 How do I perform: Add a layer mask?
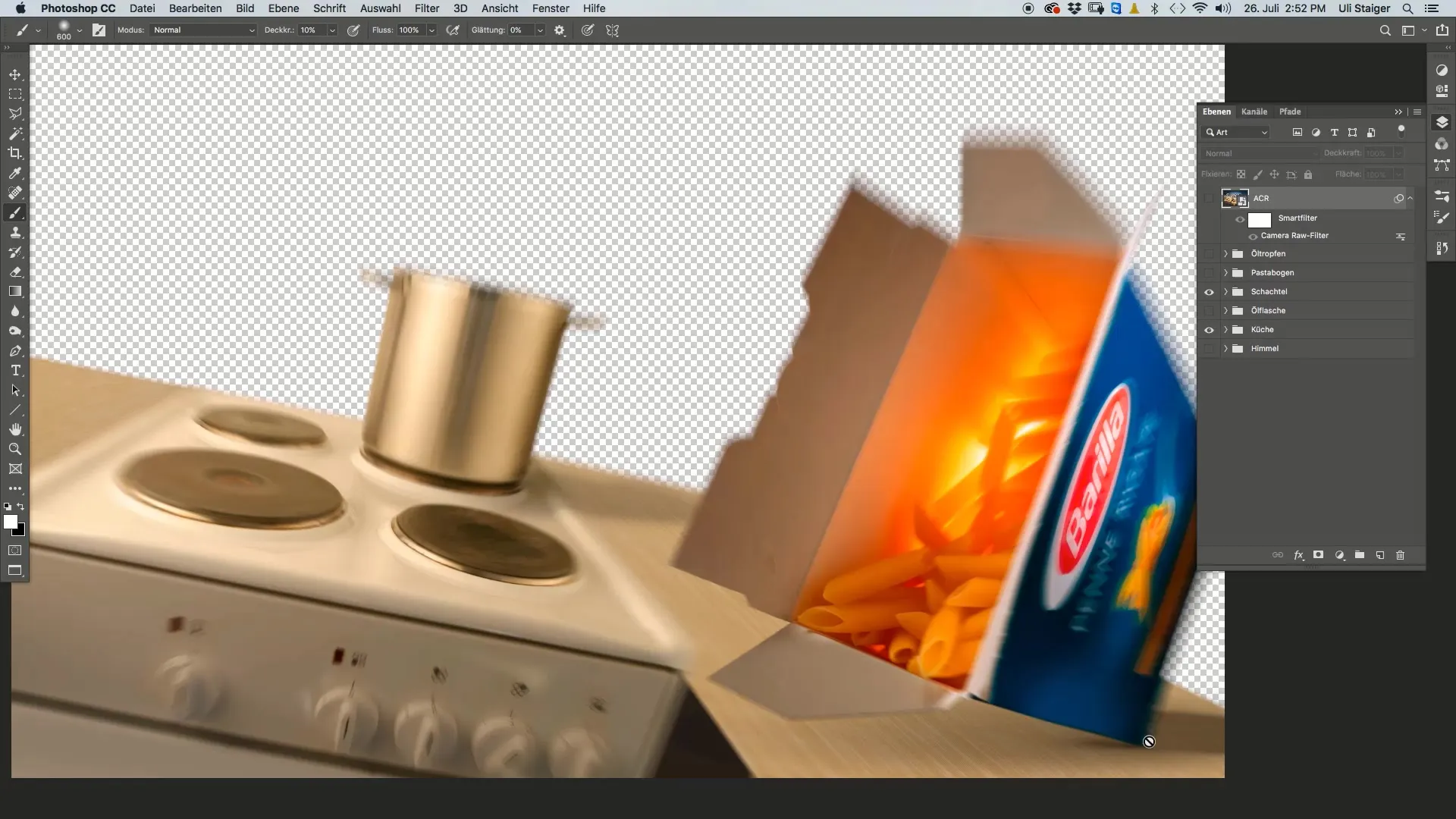1319,555
